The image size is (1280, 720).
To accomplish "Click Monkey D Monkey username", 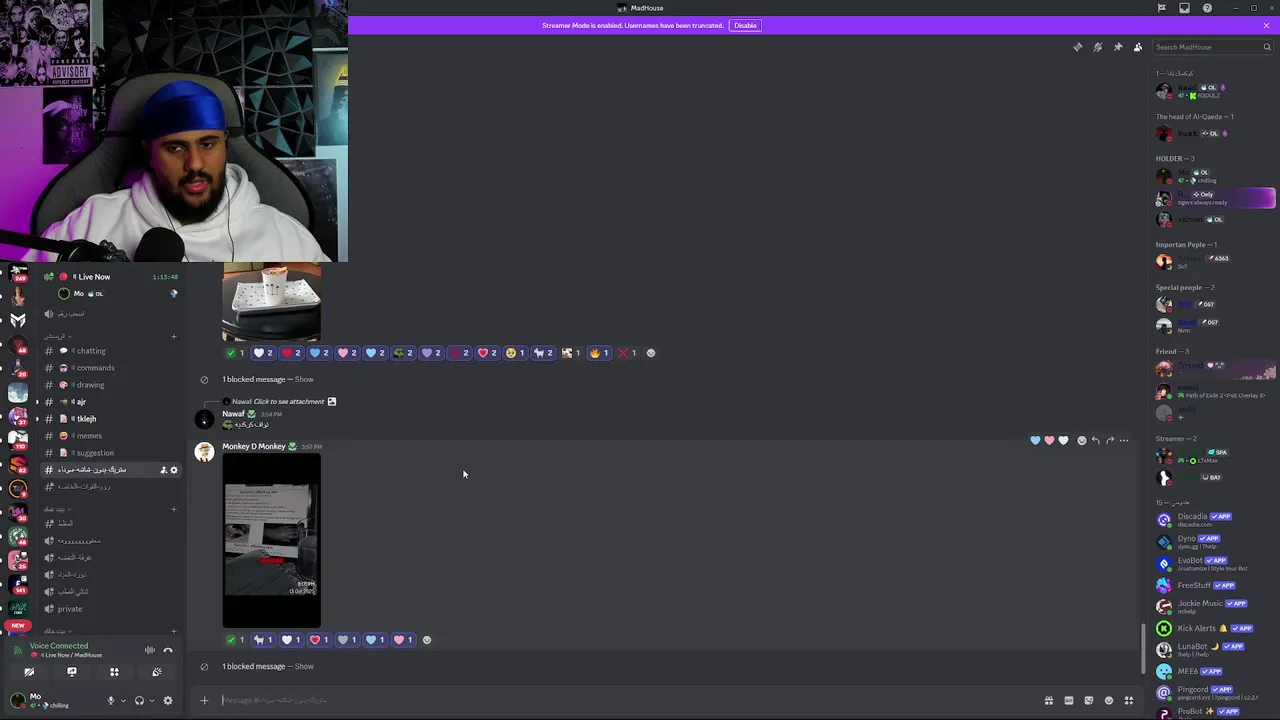I will (x=254, y=446).
